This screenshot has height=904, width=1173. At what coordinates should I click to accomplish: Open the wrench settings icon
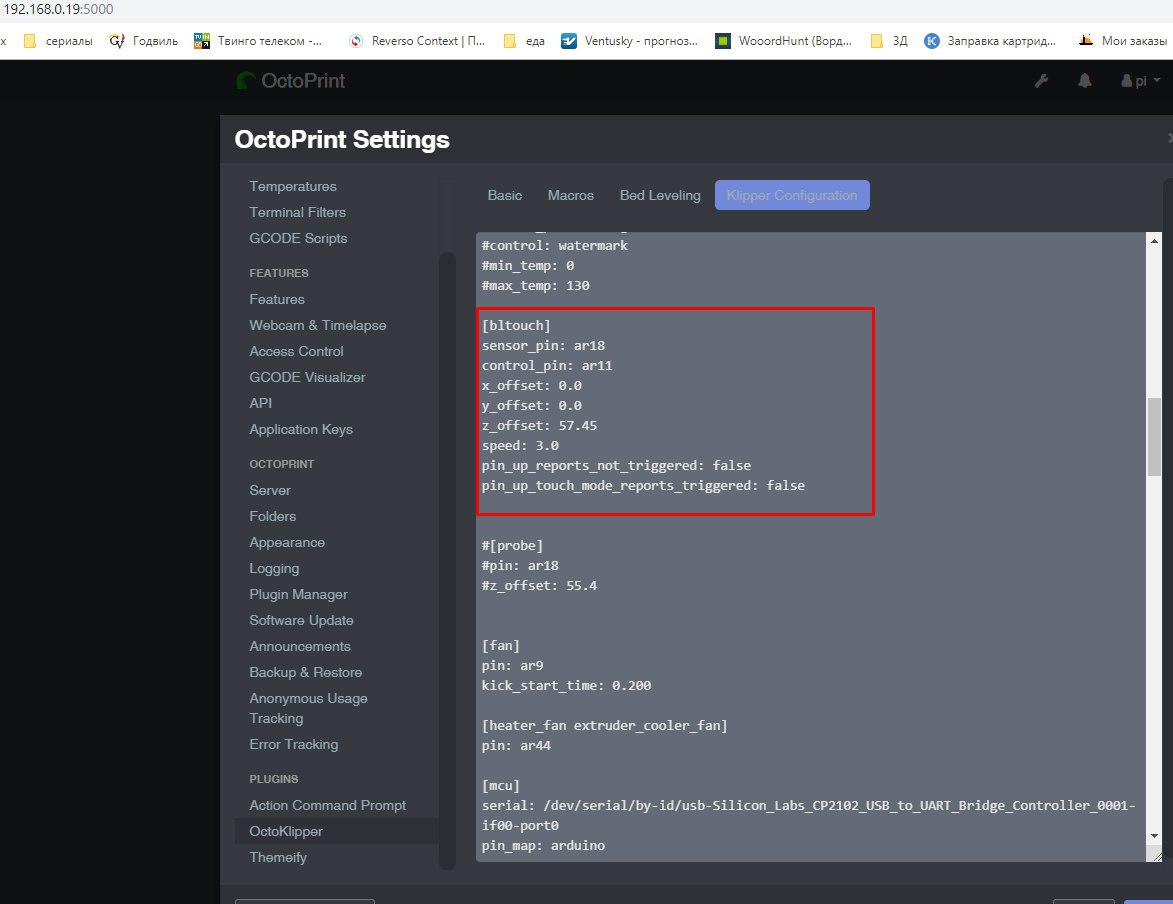1041,81
